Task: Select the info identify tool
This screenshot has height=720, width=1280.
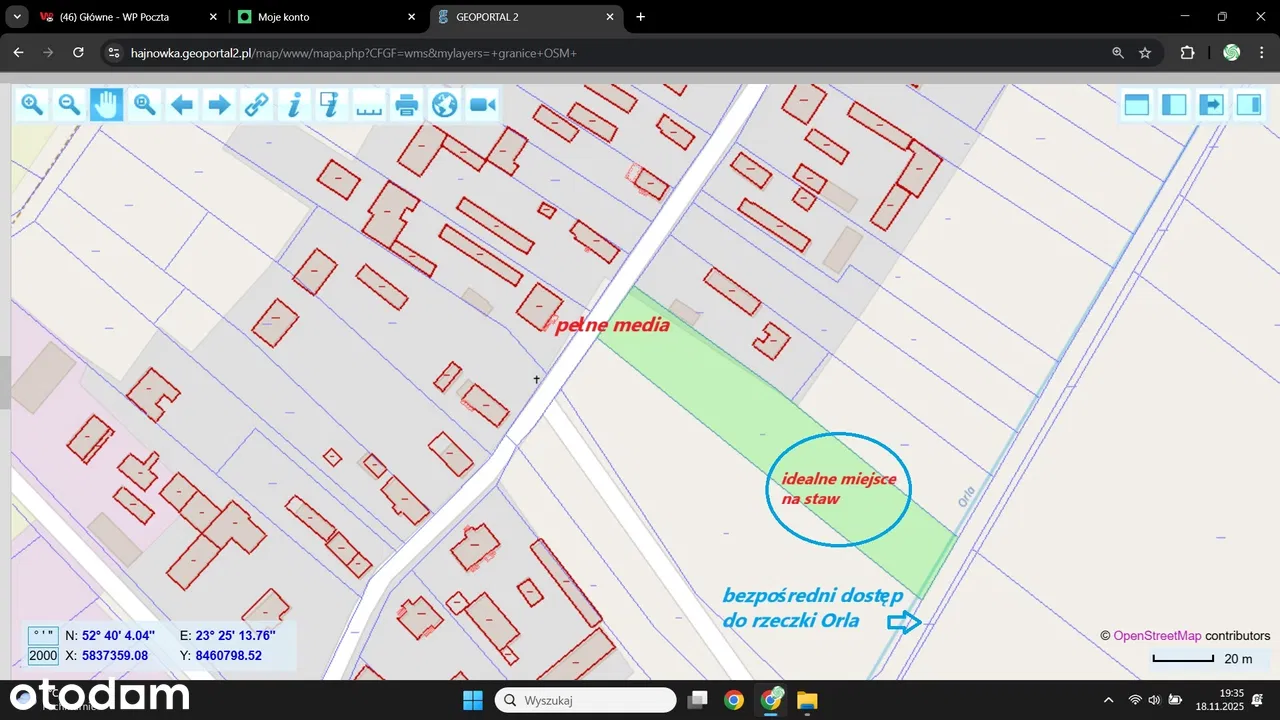Action: coord(294,105)
